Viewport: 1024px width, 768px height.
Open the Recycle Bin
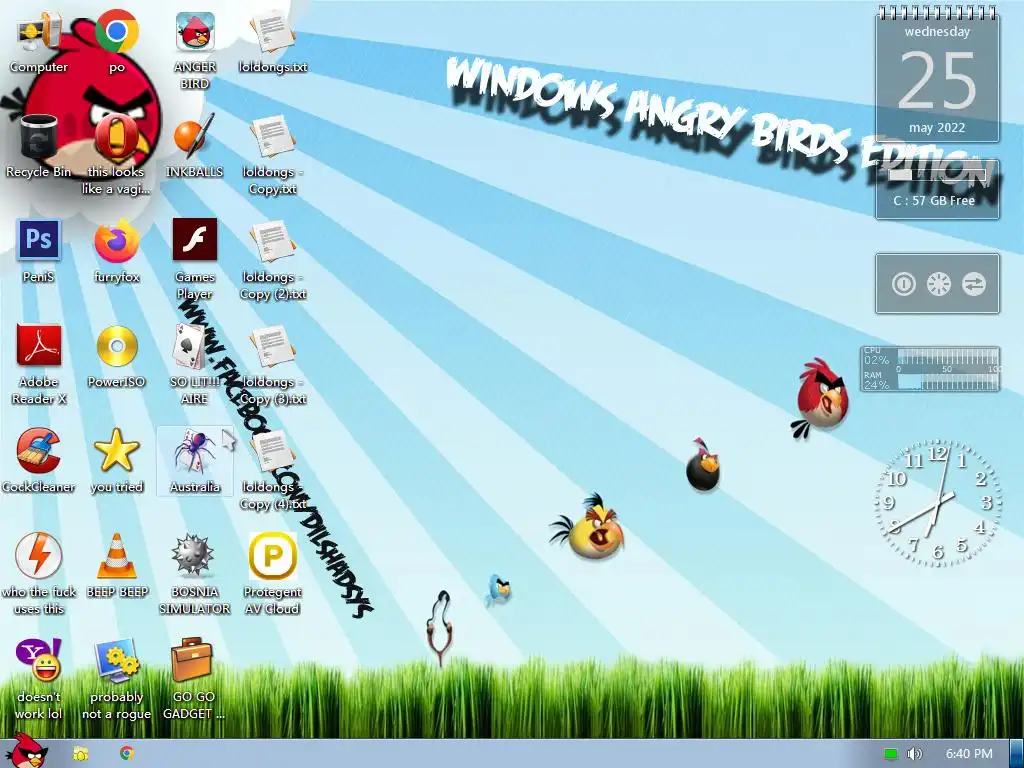(39, 147)
